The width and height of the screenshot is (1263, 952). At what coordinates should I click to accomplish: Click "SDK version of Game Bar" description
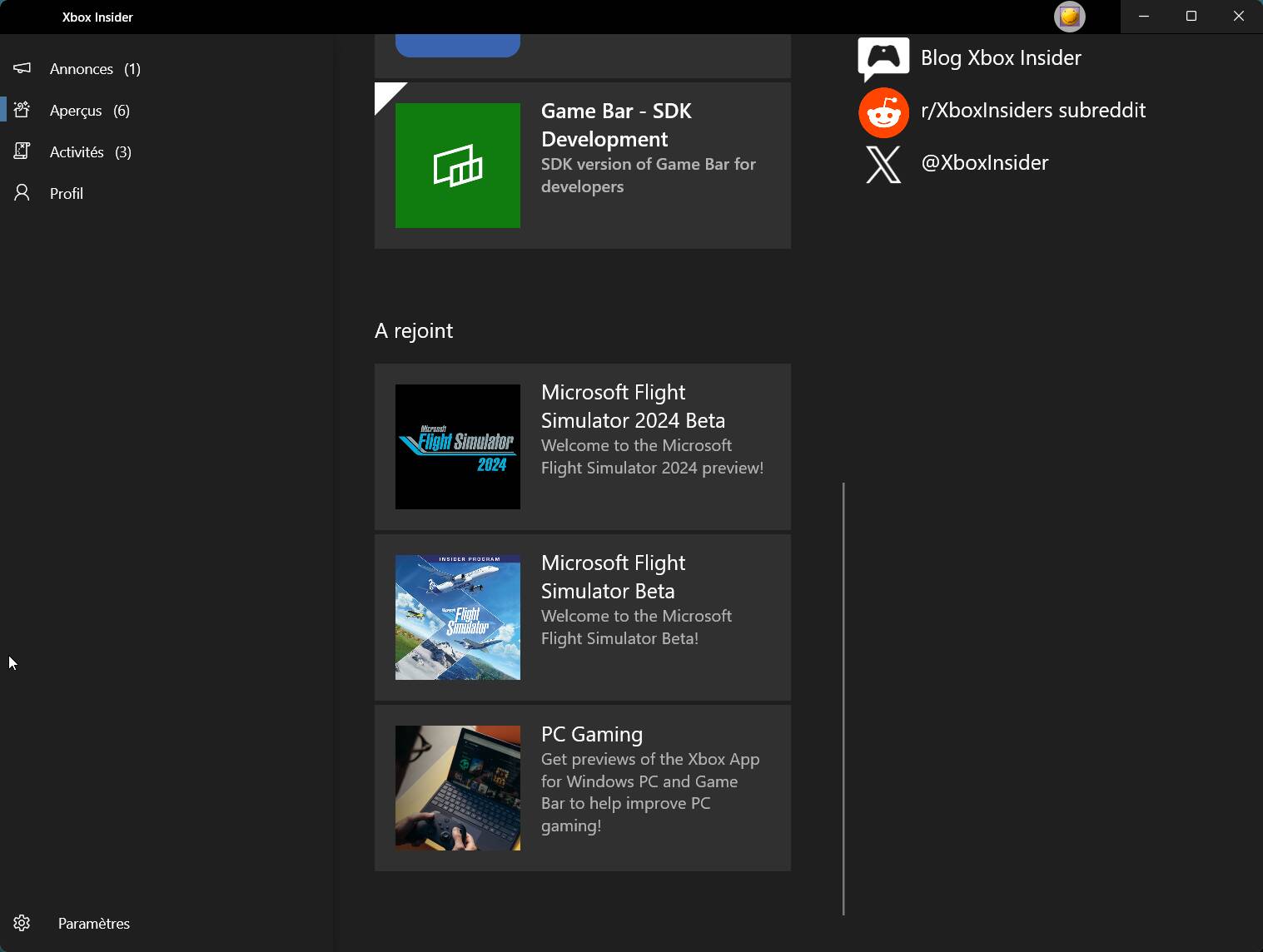(x=649, y=175)
